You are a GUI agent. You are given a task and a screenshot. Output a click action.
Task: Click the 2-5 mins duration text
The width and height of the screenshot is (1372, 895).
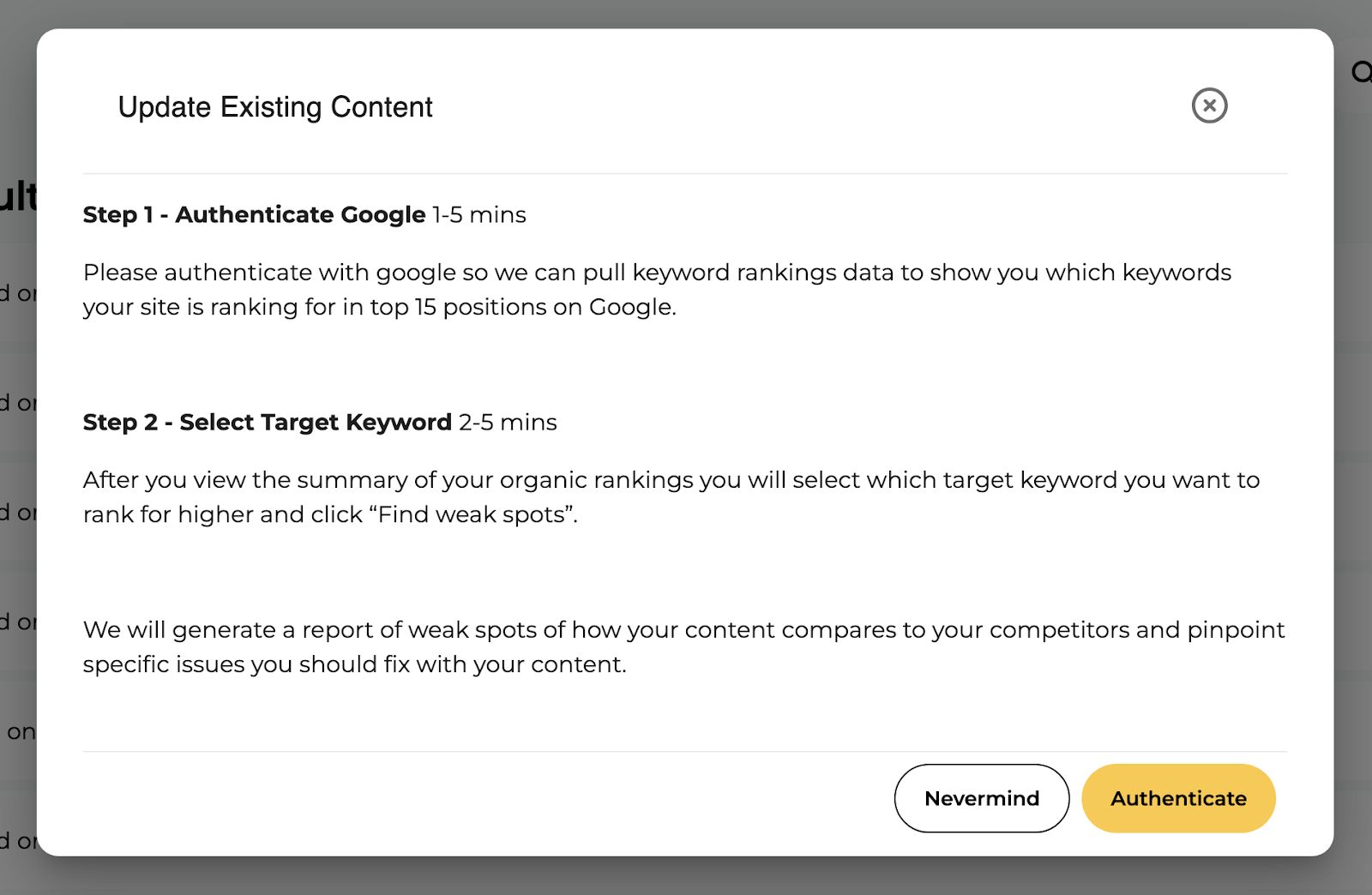[507, 422]
